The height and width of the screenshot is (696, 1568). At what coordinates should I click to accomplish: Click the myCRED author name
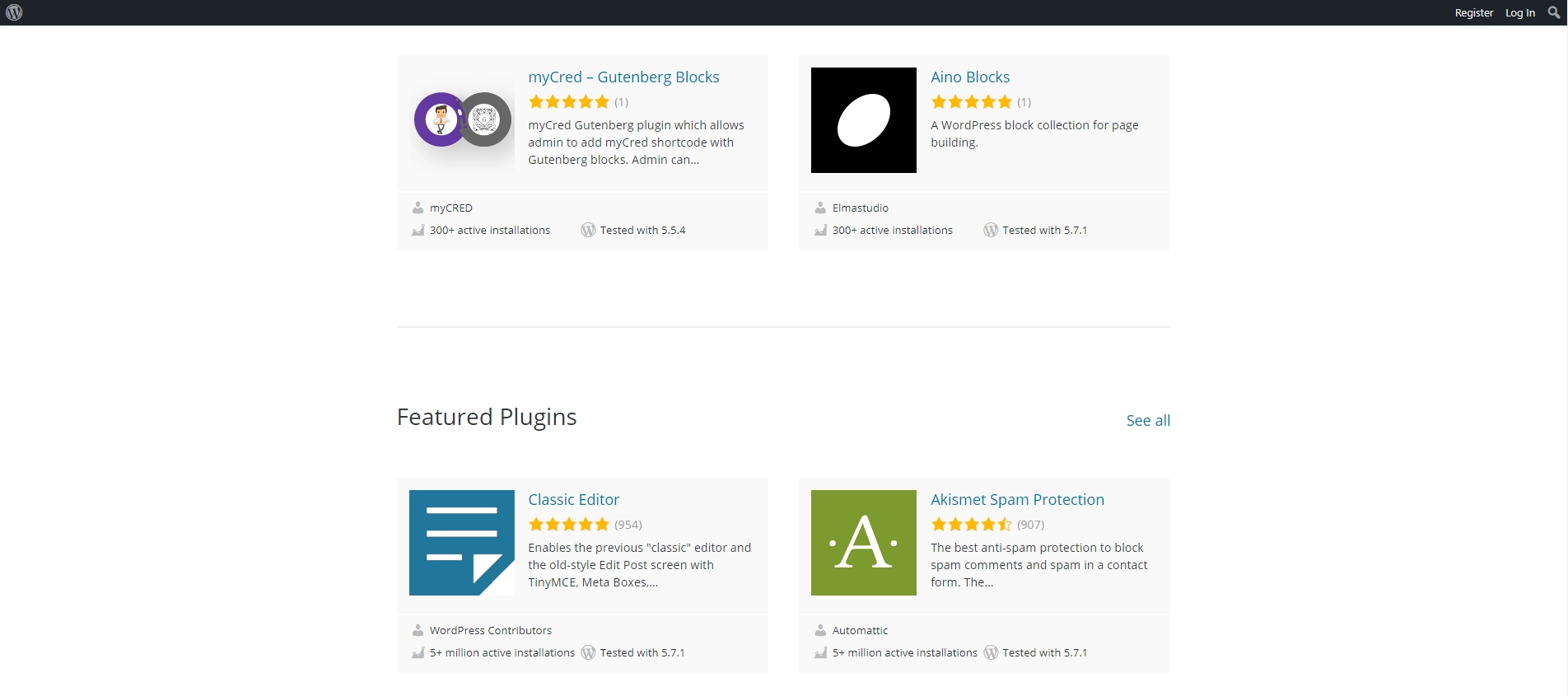click(451, 208)
